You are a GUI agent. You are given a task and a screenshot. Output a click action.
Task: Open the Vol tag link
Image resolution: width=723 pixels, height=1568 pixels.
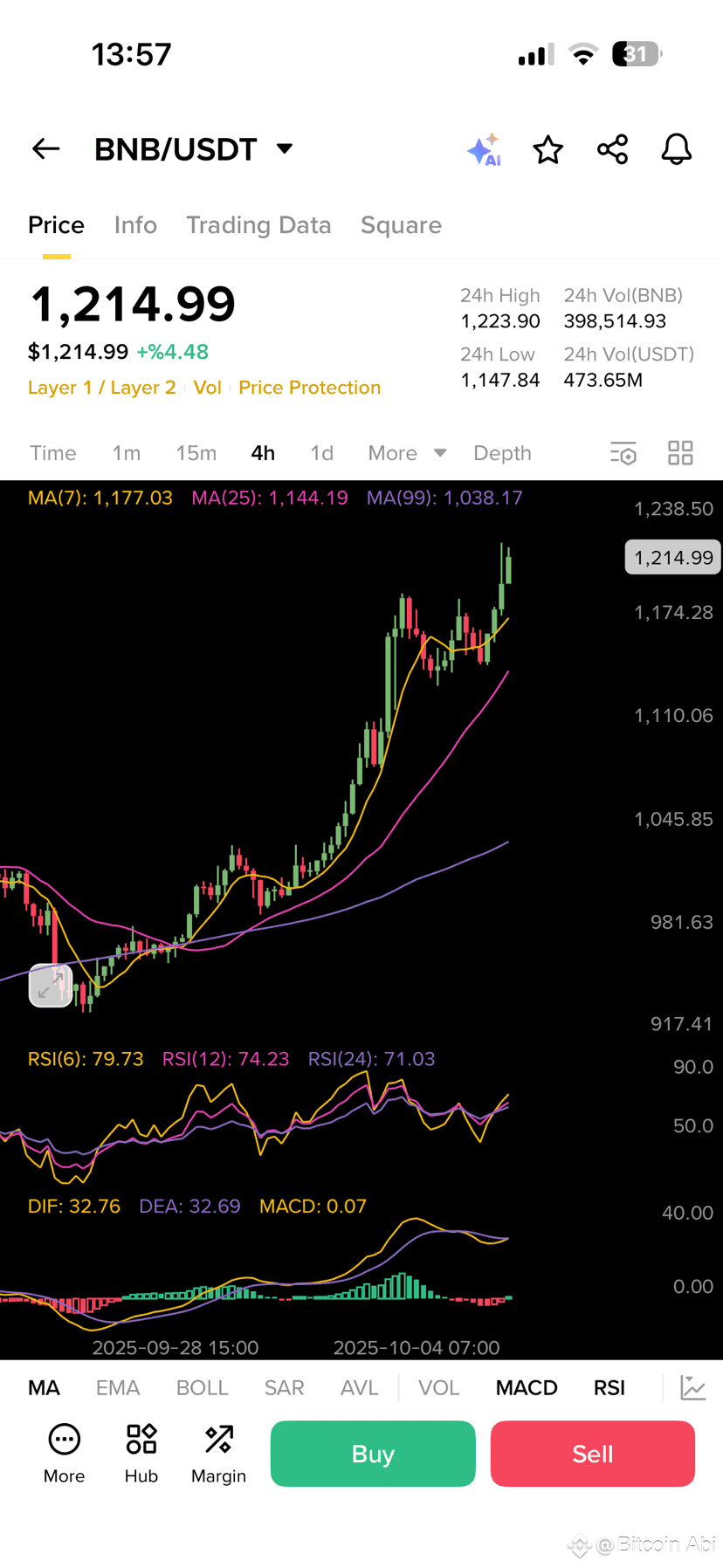207,388
